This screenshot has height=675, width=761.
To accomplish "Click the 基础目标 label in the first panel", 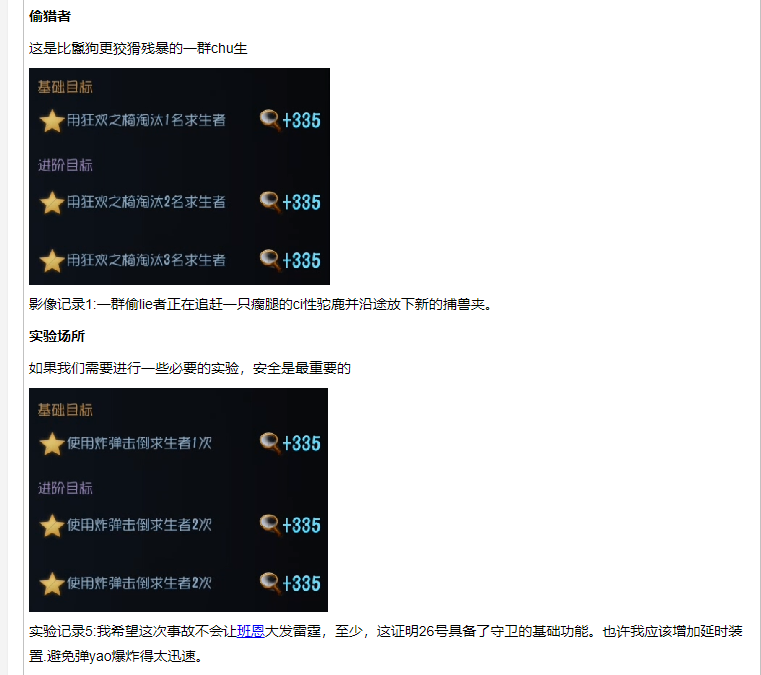I will [x=65, y=87].
